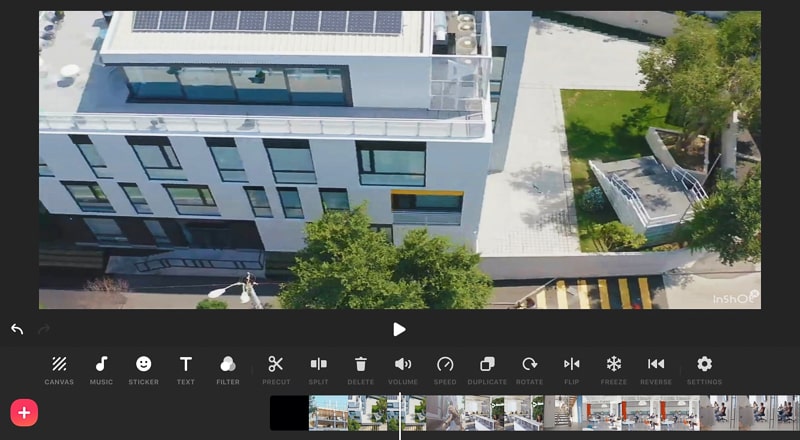Add music with the Music icon

pyautogui.click(x=101, y=370)
